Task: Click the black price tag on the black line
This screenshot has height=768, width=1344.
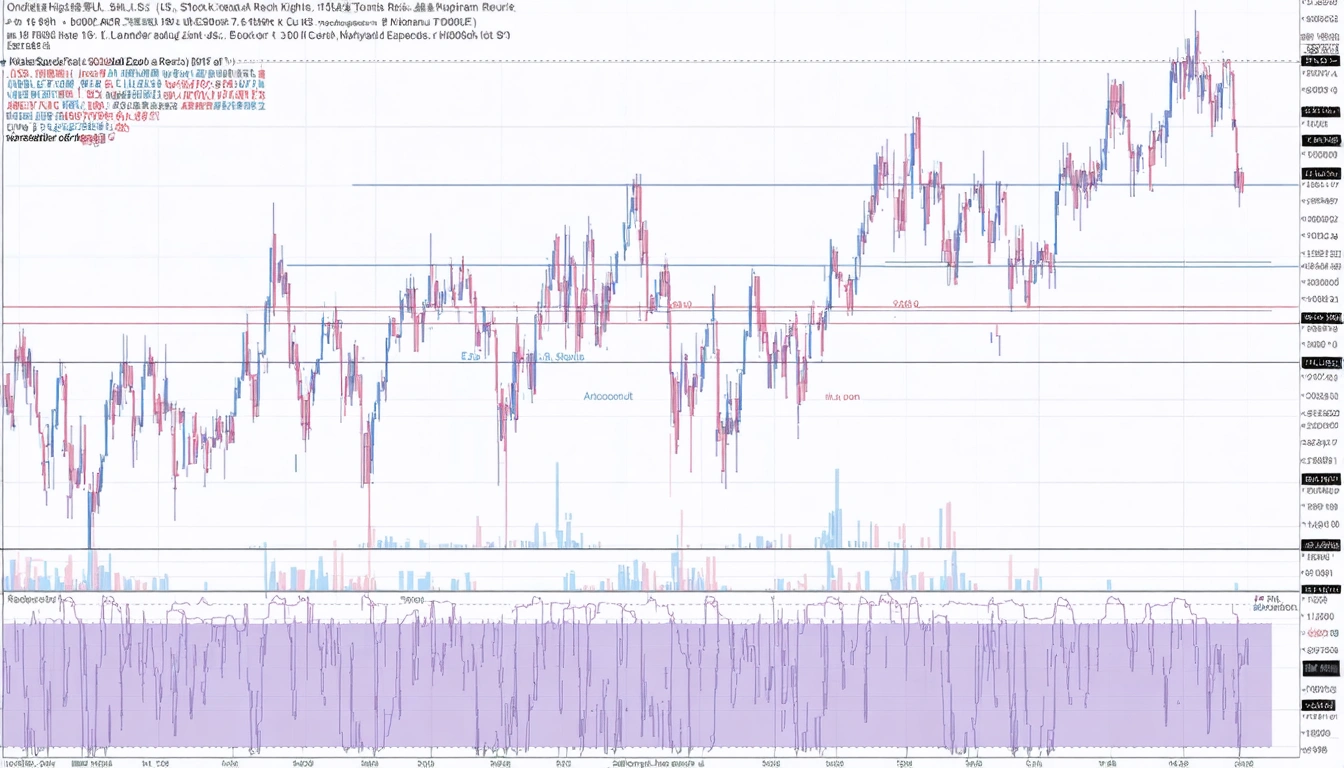Action: (x=1320, y=362)
